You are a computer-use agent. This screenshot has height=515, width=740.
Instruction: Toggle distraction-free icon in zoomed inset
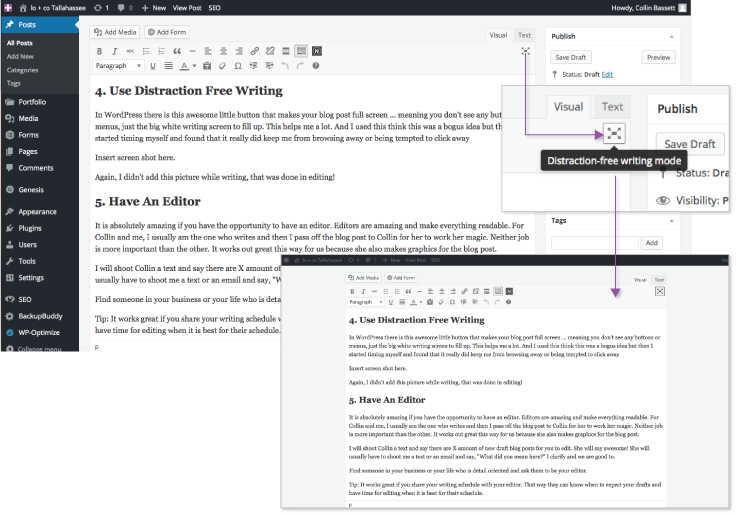click(614, 134)
